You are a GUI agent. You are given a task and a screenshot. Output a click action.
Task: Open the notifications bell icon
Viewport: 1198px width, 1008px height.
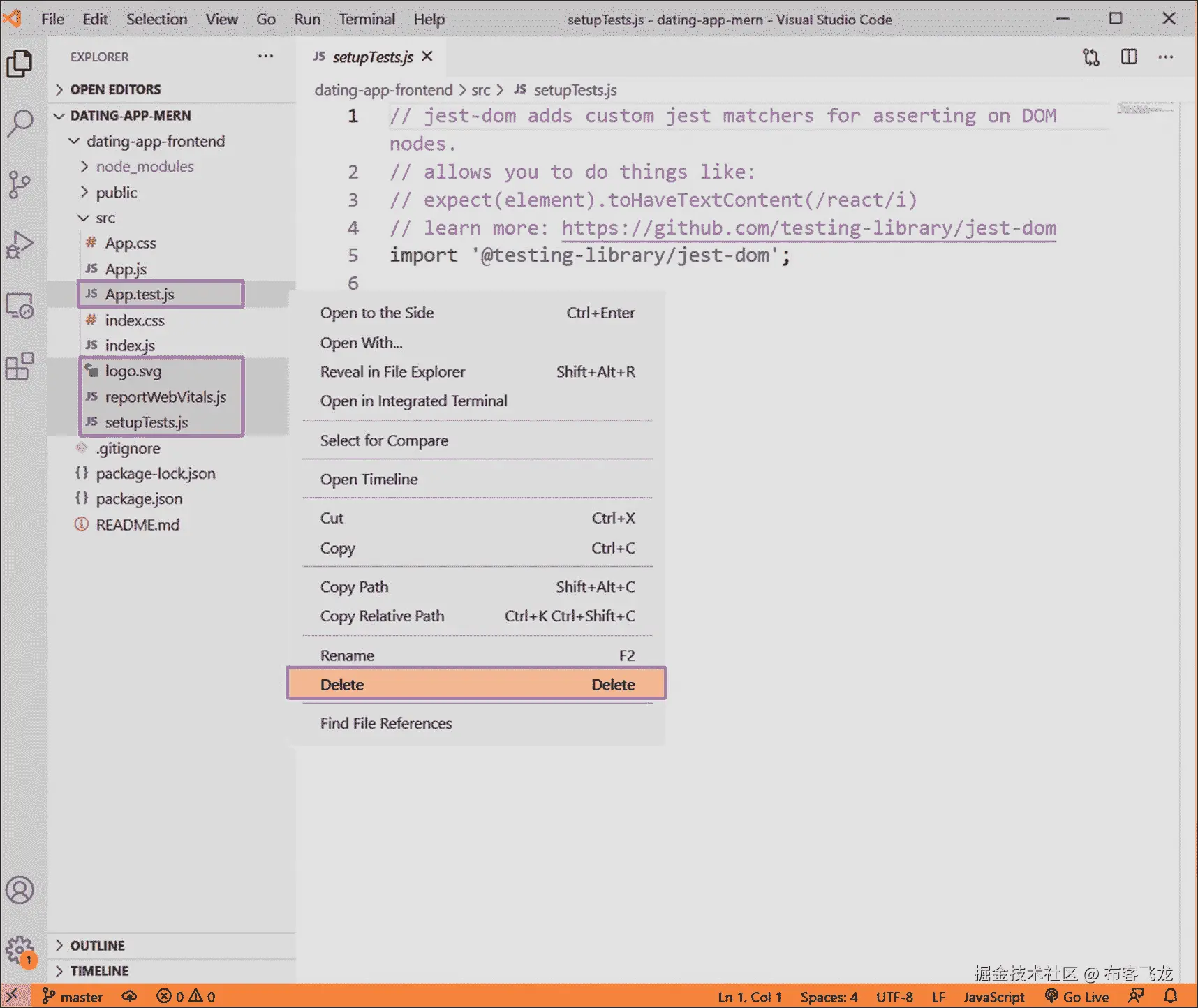(x=1171, y=996)
